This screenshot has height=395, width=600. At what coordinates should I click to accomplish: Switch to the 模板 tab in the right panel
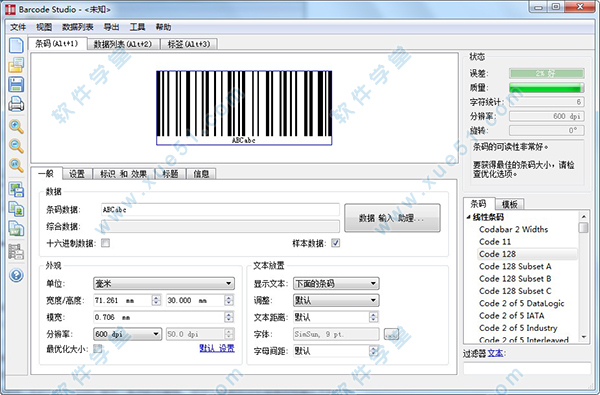click(x=510, y=205)
